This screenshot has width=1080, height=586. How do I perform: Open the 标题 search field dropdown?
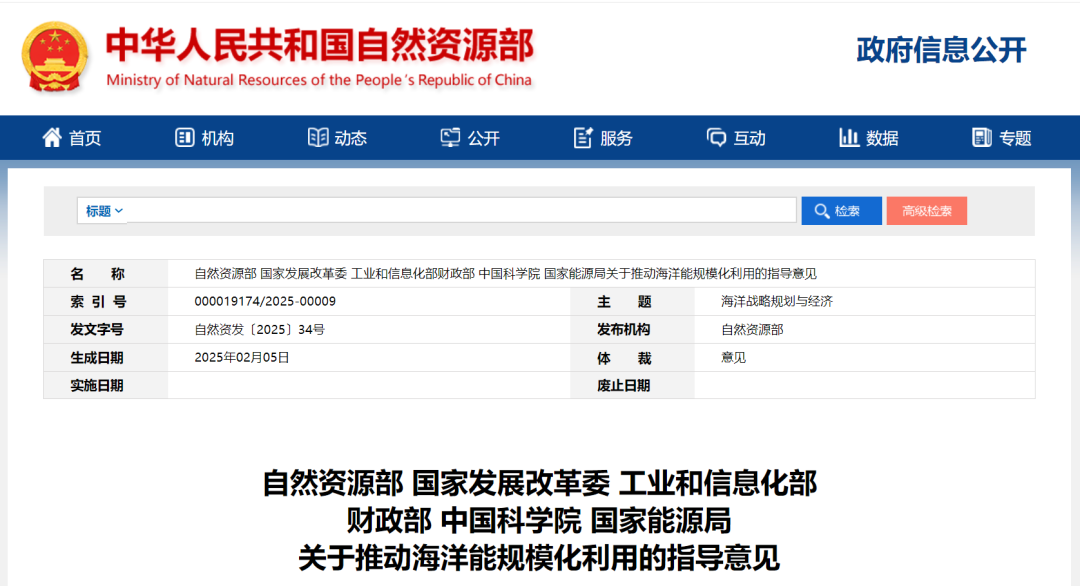click(x=102, y=210)
